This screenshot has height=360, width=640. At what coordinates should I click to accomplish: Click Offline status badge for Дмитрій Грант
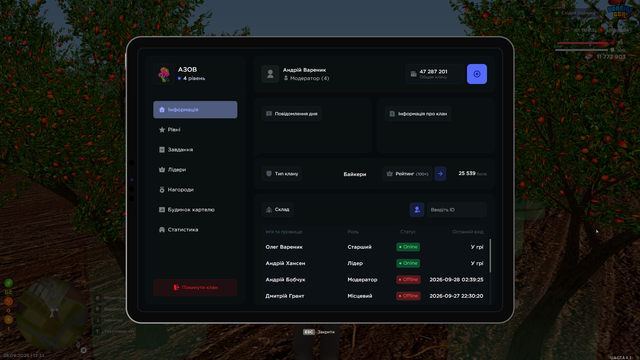408,296
